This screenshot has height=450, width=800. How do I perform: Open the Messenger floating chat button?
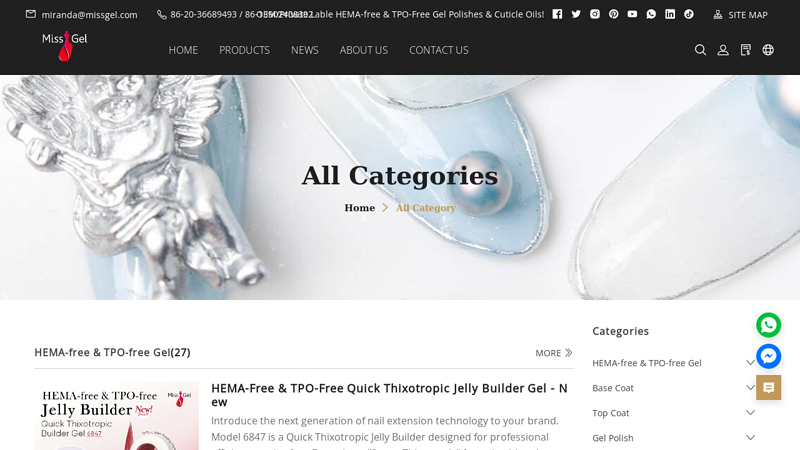(768, 356)
